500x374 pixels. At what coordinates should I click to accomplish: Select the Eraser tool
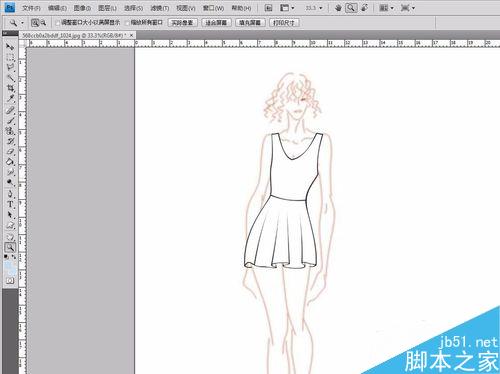[10, 152]
